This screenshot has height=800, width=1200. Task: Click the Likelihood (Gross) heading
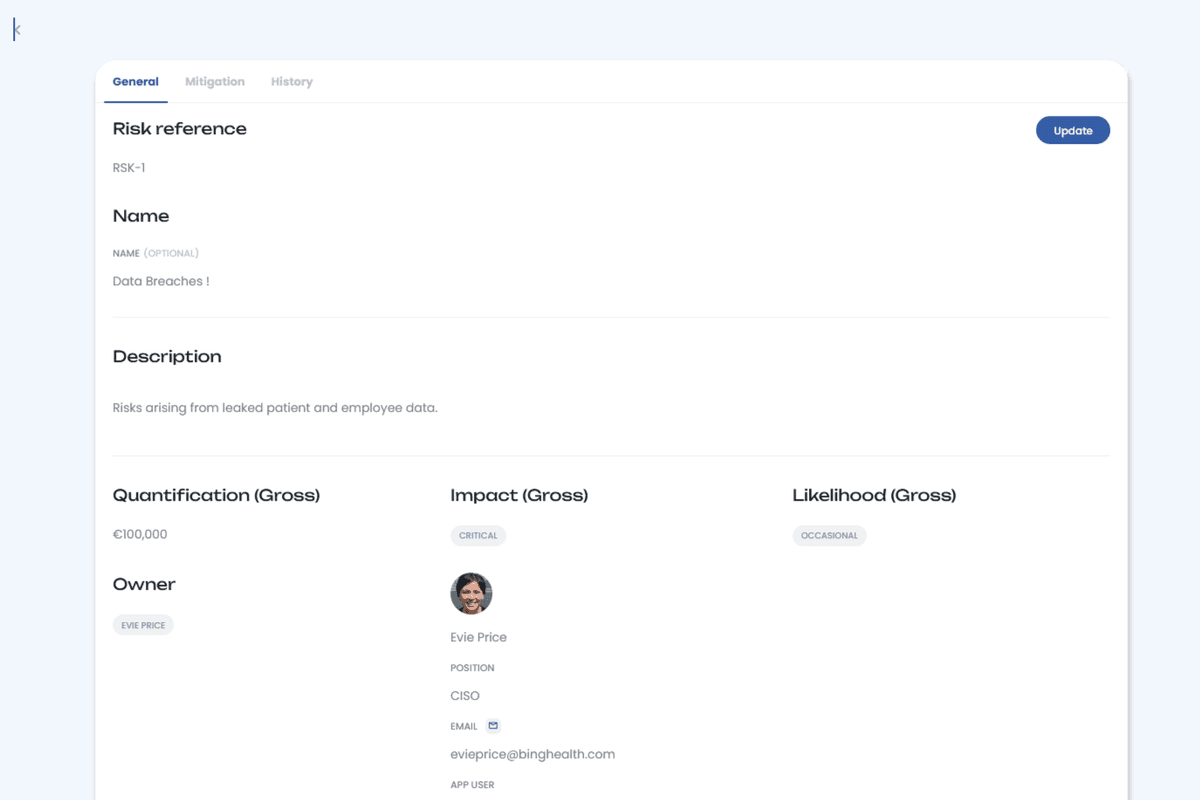pyautogui.click(x=874, y=495)
